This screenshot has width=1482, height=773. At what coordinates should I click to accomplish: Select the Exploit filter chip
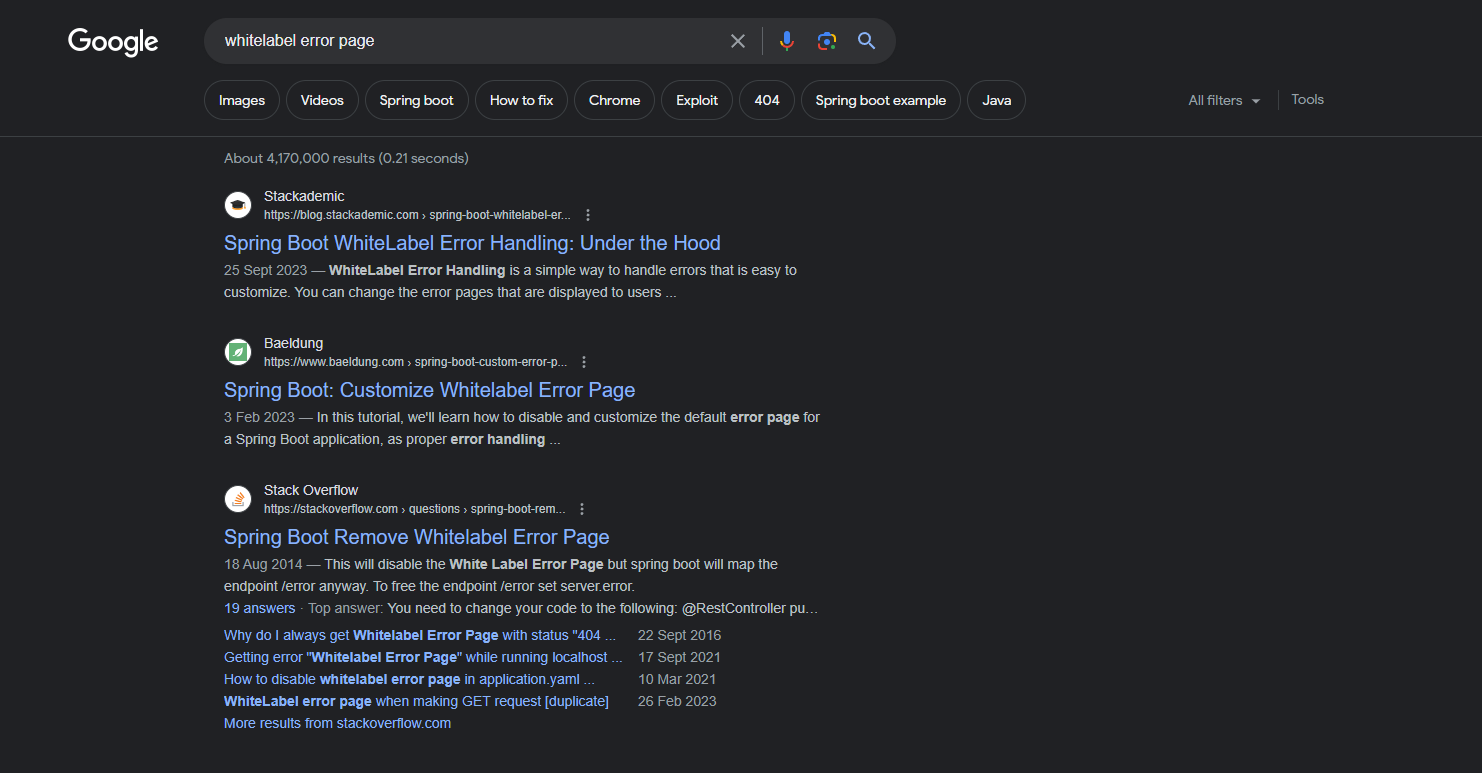(x=697, y=100)
